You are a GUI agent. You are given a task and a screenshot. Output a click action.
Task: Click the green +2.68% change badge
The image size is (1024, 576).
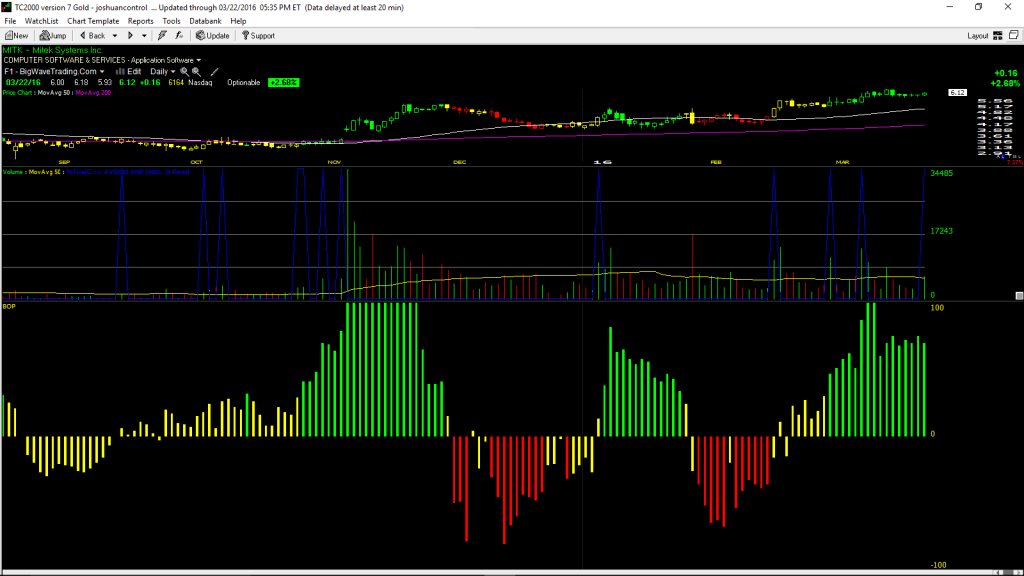(x=283, y=83)
